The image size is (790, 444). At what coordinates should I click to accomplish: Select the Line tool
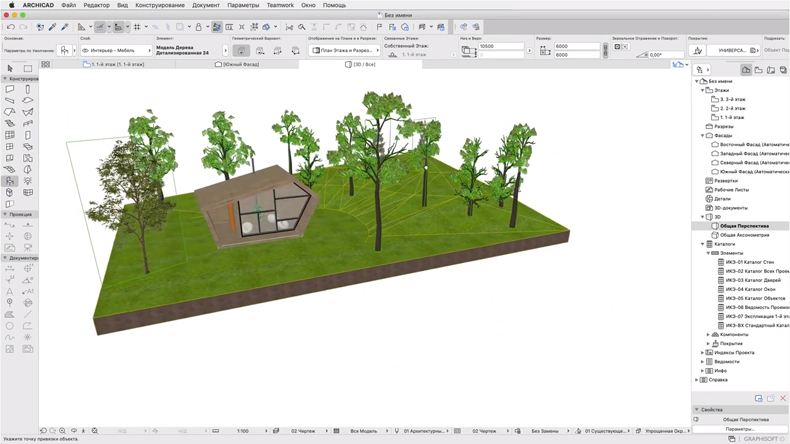28,314
